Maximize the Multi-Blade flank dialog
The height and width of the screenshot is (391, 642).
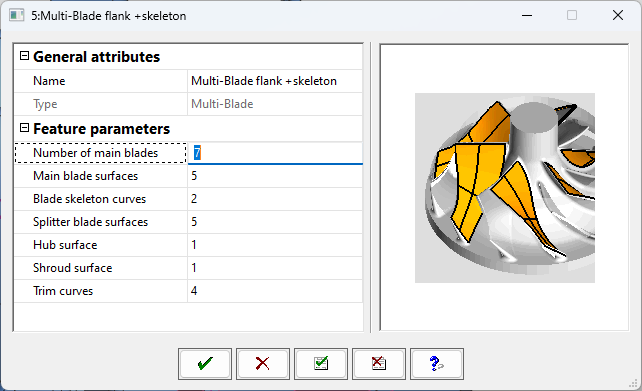(x=572, y=16)
